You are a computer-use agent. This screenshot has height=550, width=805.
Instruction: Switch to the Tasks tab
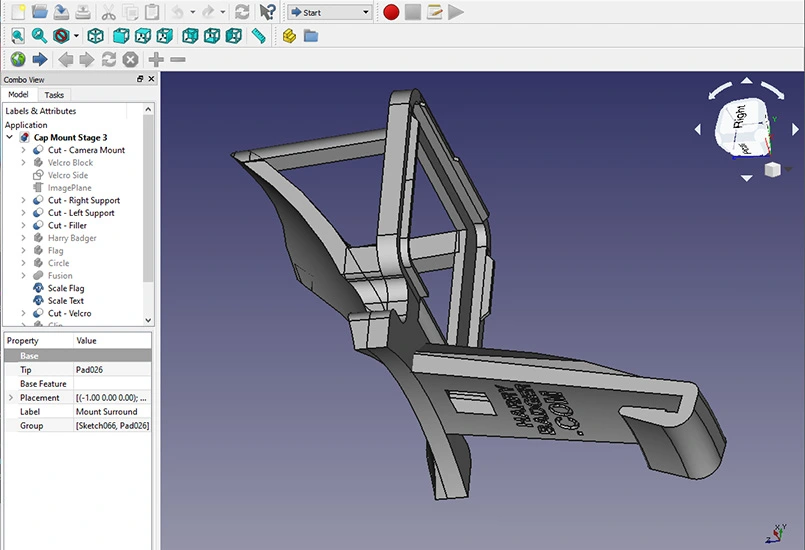click(54, 95)
